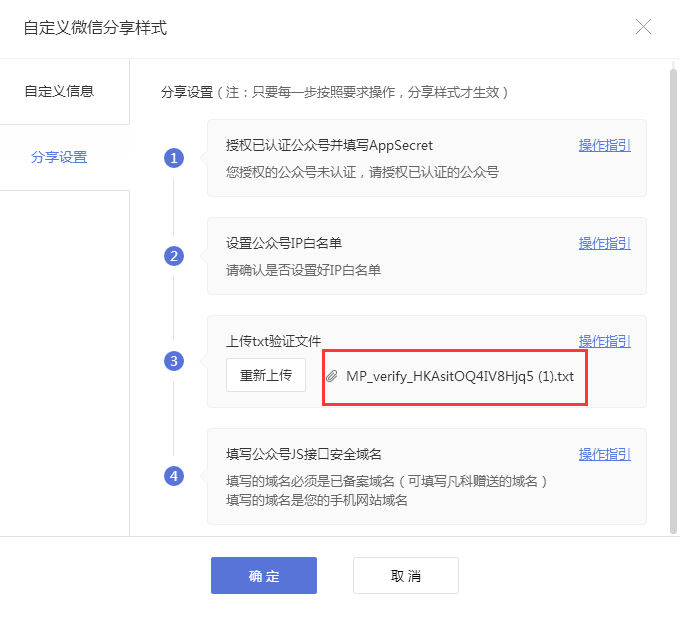Click the 您授权的公众号未认证 warning text
This screenshot has height=622, width=680.
[362, 172]
